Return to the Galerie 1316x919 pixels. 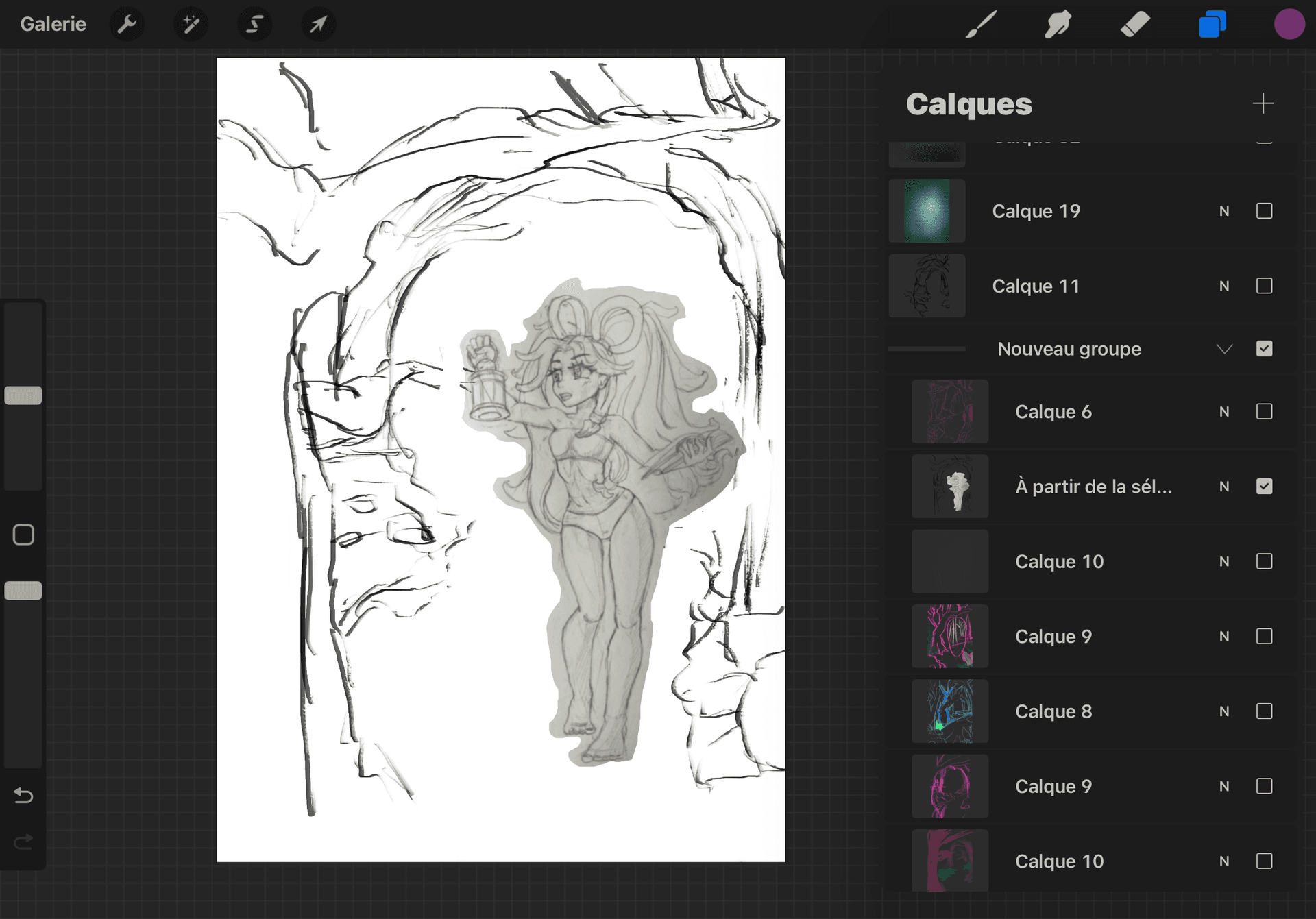(x=53, y=24)
